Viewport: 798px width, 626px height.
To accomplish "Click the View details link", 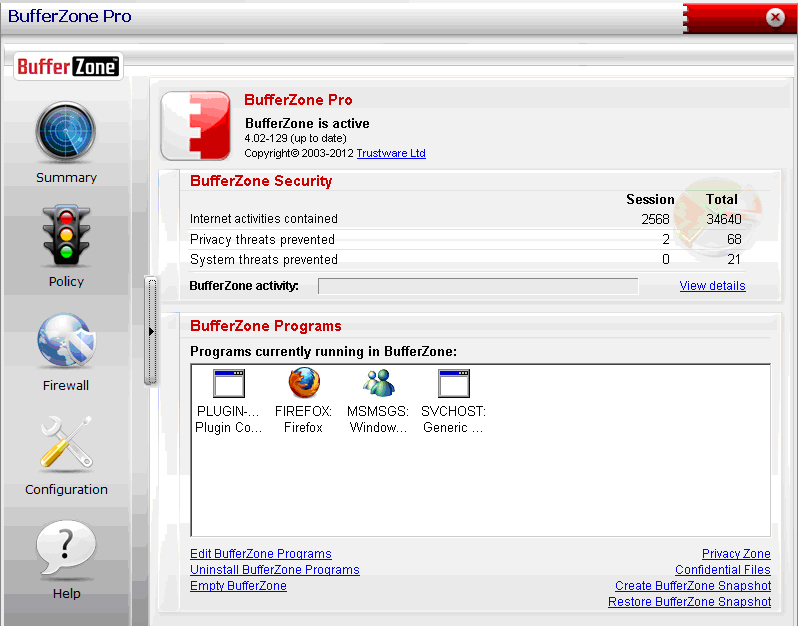I will click(x=712, y=286).
